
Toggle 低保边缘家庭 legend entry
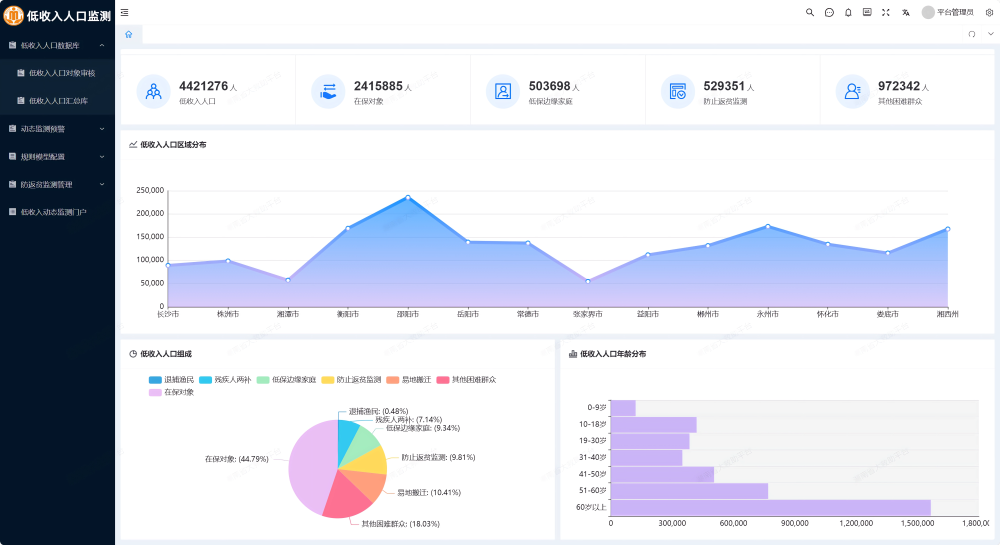(x=287, y=380)
